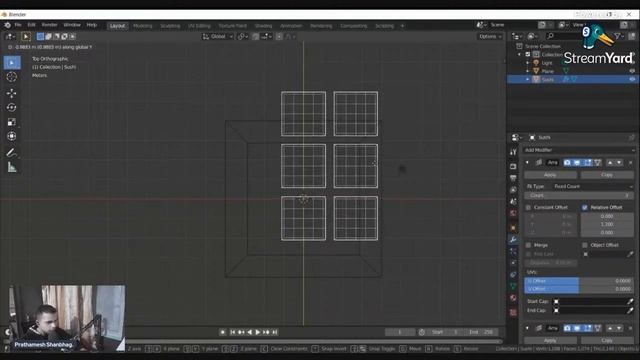Open the viewport Options dropdown

(490, 37)
